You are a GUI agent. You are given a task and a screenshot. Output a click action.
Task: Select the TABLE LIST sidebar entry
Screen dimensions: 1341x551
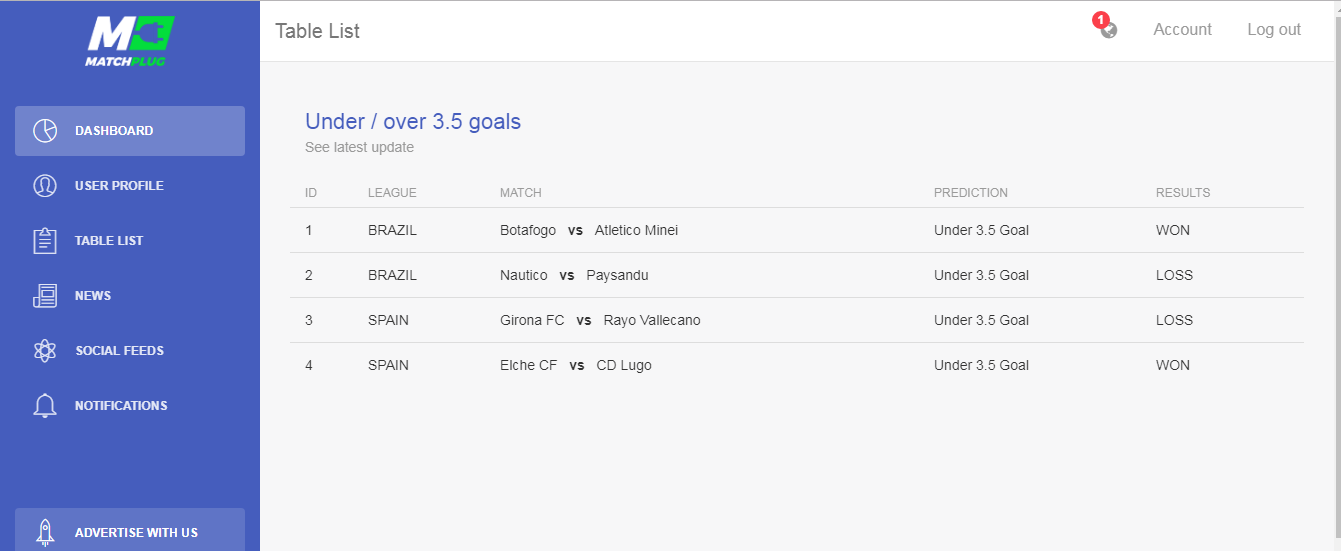coord(130,241)
